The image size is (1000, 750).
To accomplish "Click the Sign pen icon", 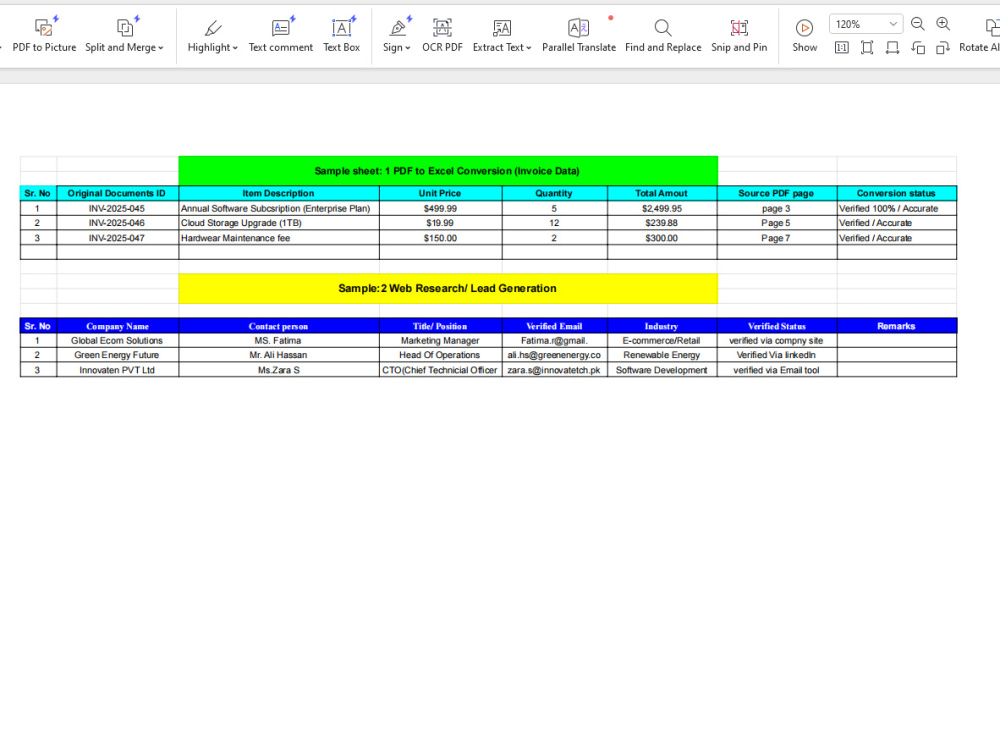I will (397, 27).
